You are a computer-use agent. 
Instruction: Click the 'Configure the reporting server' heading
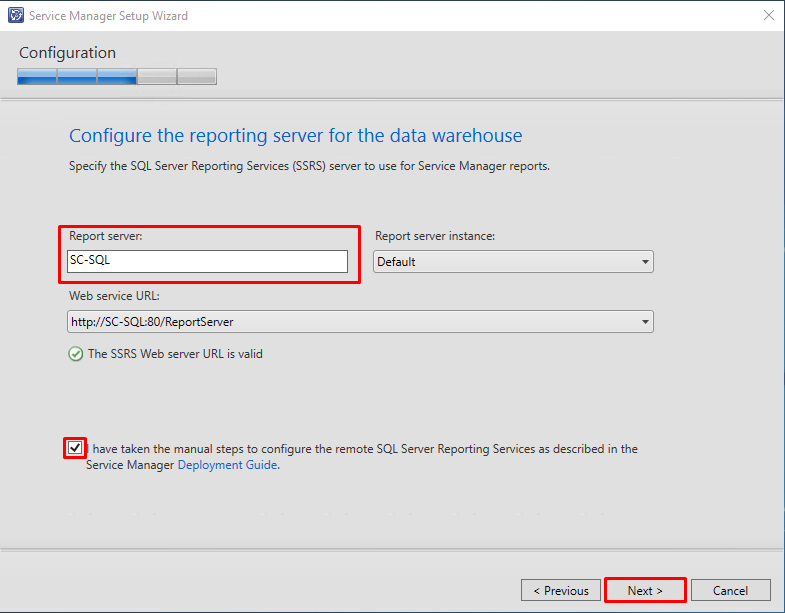pos(295,136)
